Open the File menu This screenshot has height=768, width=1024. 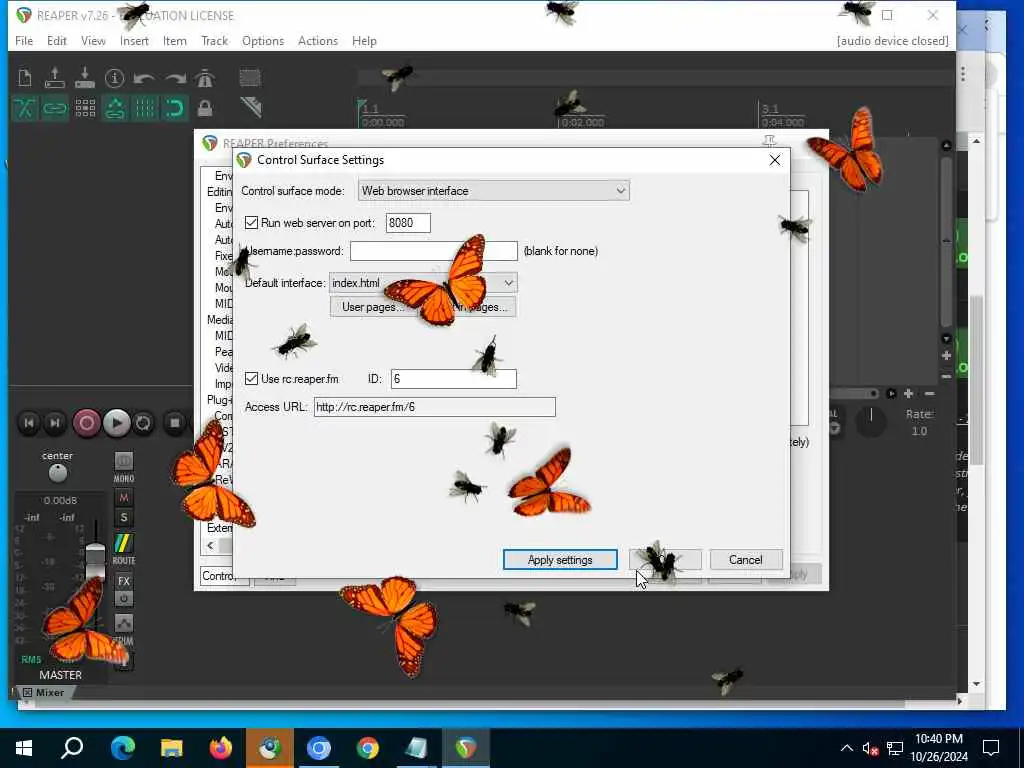(24, 40)
